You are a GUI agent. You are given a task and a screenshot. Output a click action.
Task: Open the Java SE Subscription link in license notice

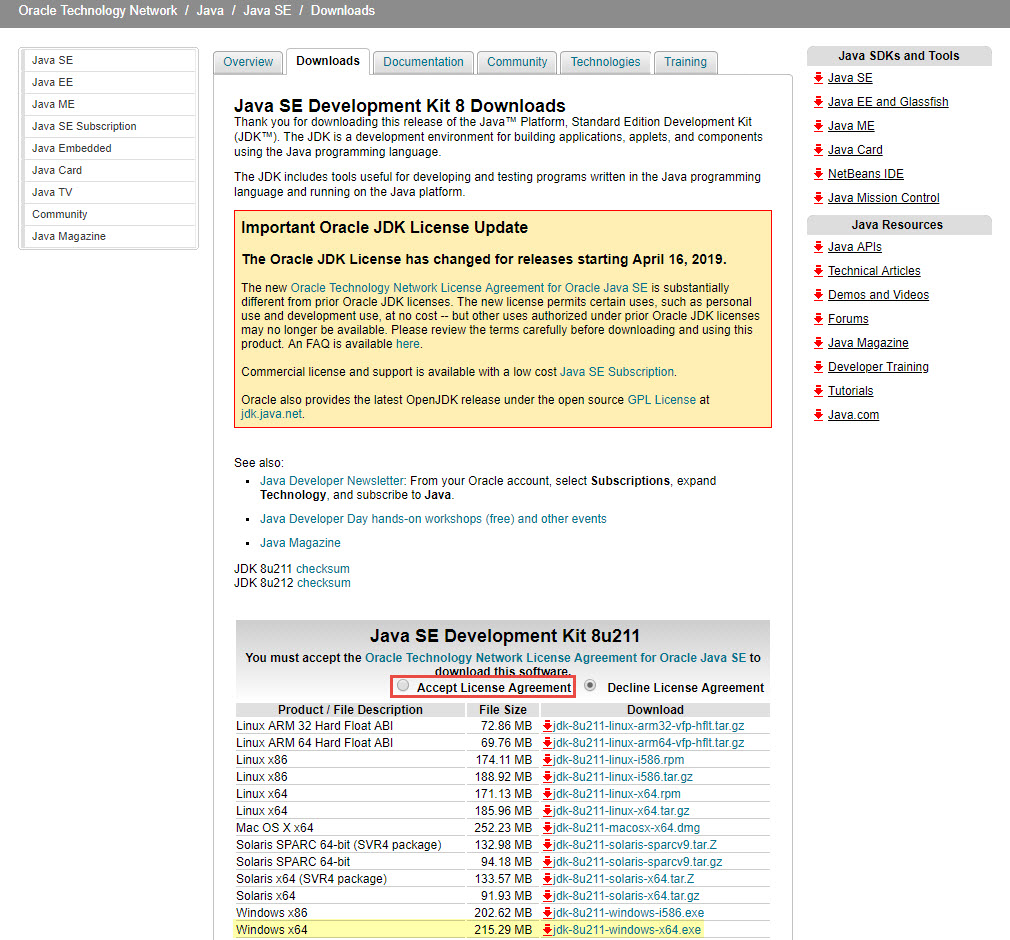click(617, 372)
